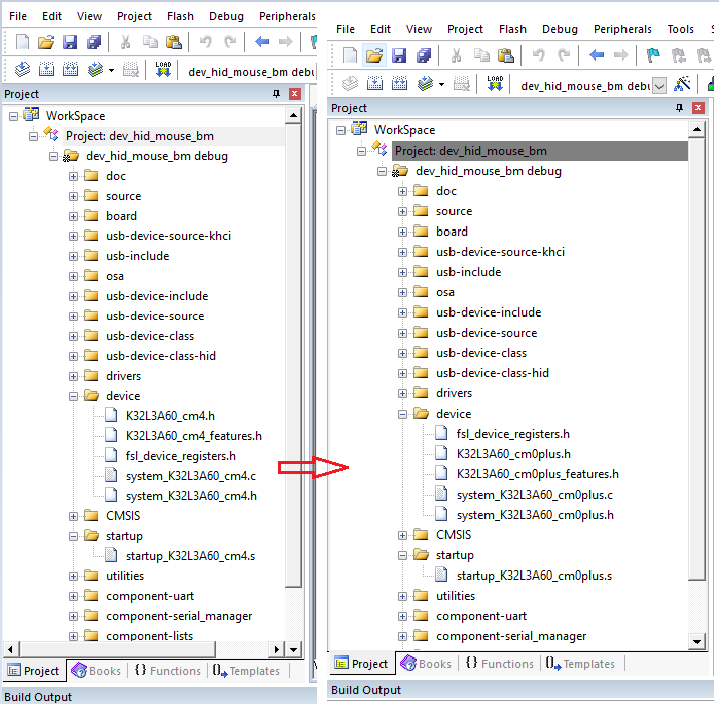
Task: Click Options for Target wand icon in right window
Action: click(683, 85)
